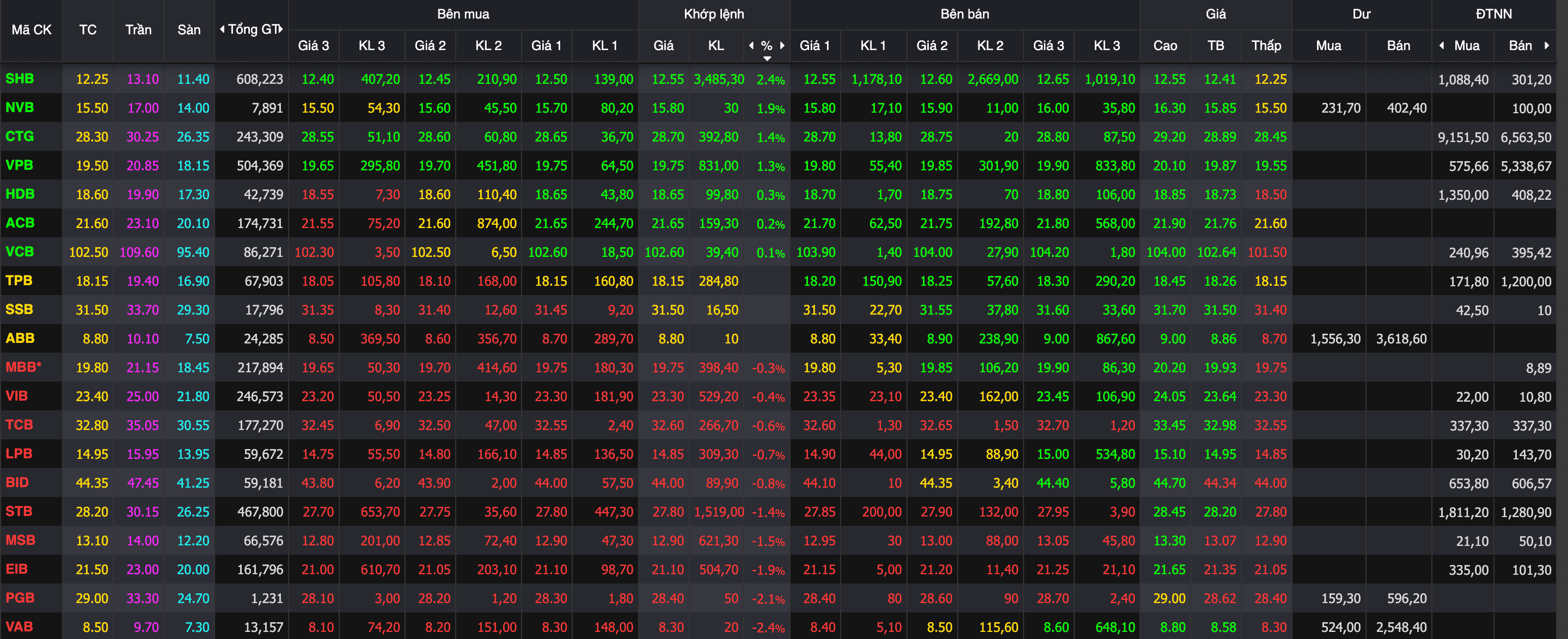Click the Trần column header
1568x639 pixels.
138,30
